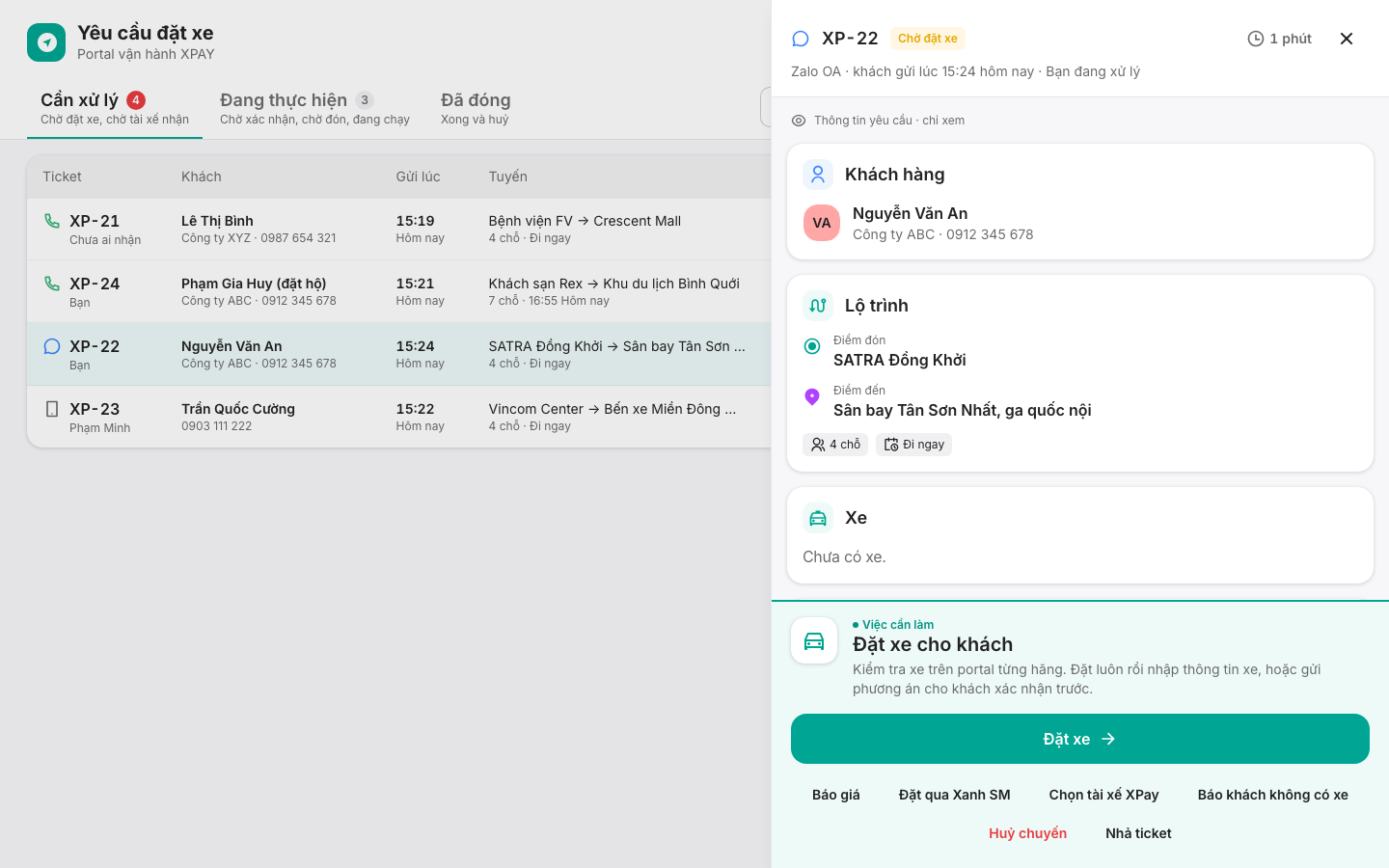
Task: Open the Đã đóng tab
Action: point(476,108)
